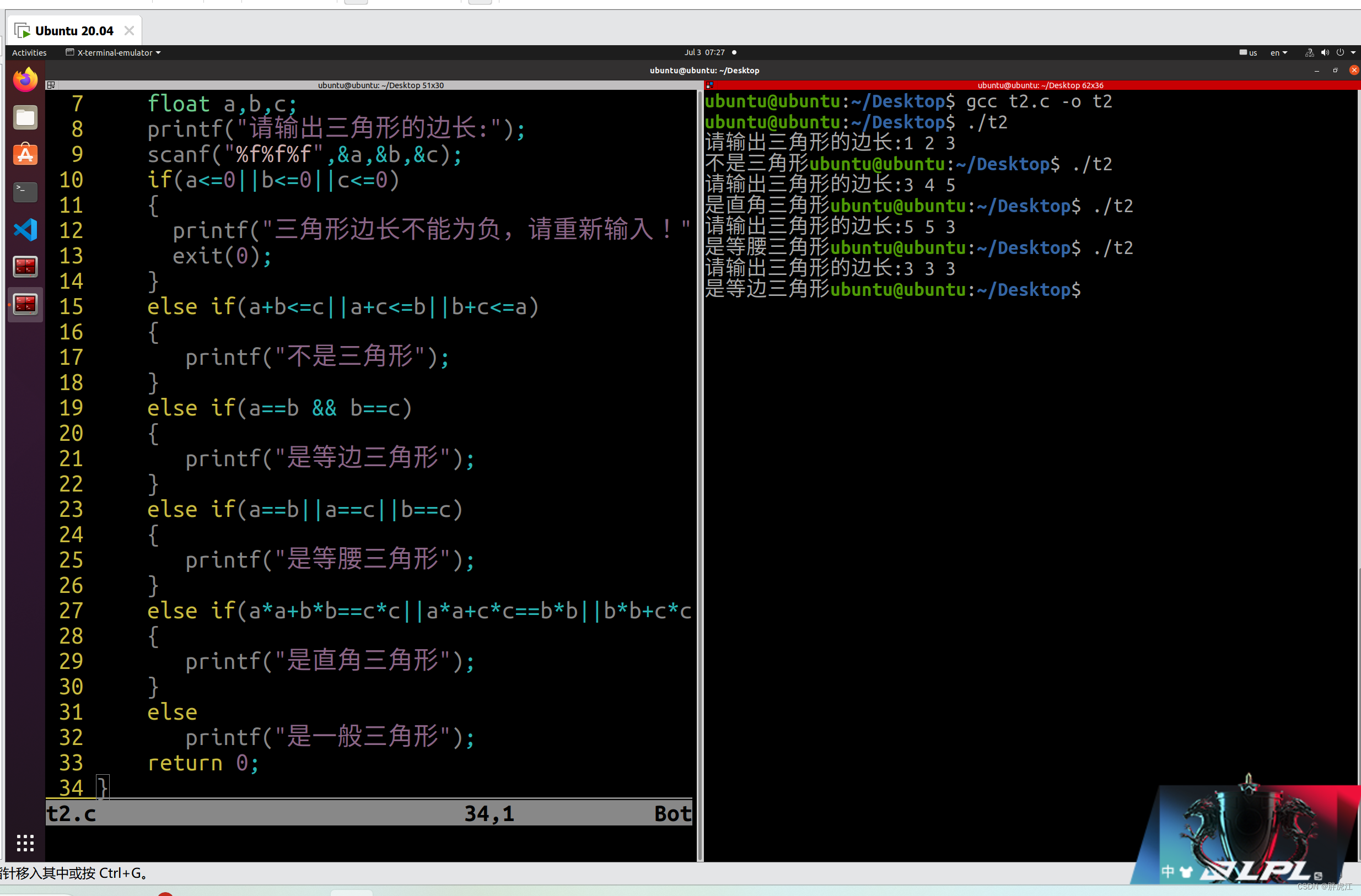Close the Ubuntu 20.04 tab

click(129, 31)
